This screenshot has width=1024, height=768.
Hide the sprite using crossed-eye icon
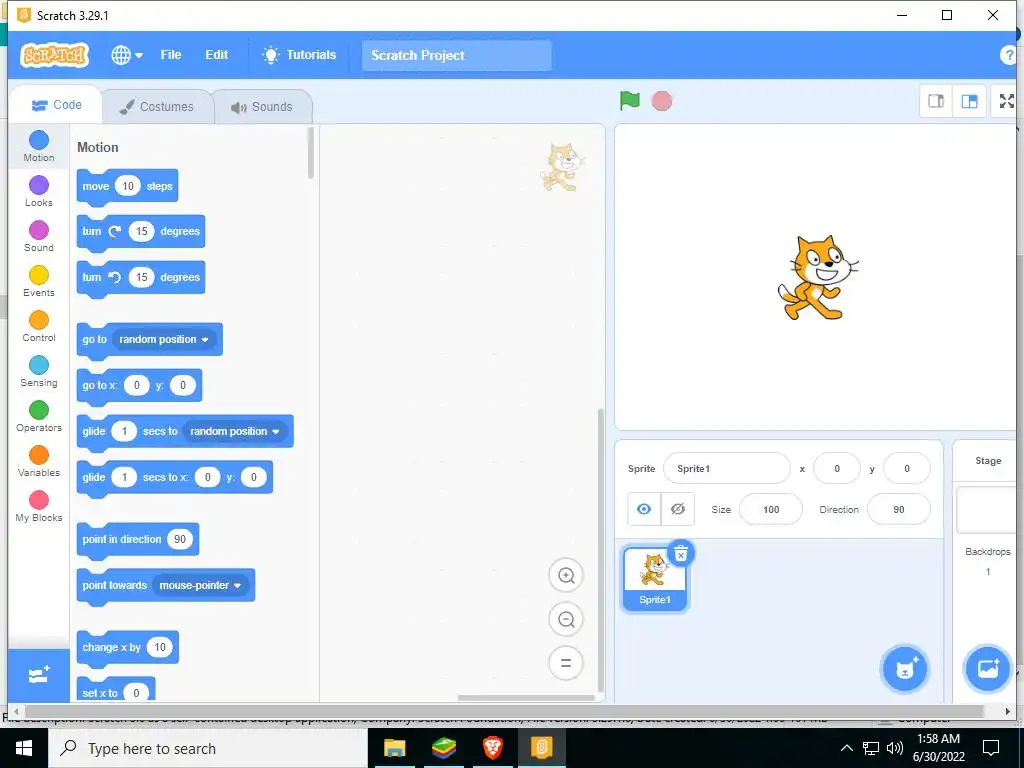pyautogui.click(x=678, y=509)
